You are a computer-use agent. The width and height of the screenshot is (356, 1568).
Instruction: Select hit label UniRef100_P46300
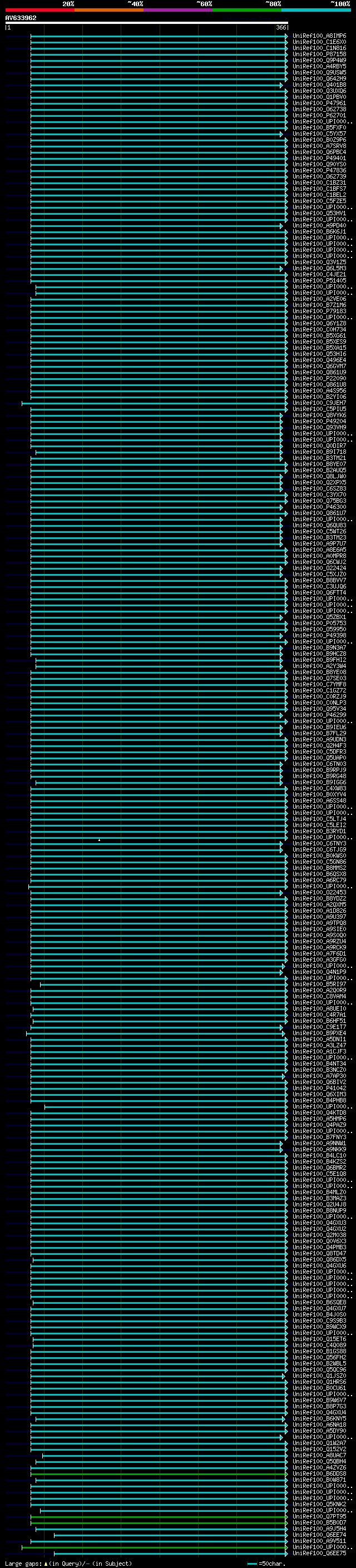pos(319,507)
